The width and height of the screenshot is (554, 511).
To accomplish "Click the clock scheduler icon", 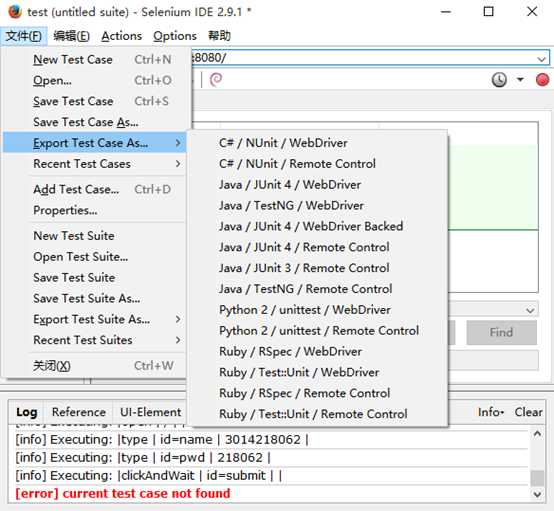I will point(499,80).
